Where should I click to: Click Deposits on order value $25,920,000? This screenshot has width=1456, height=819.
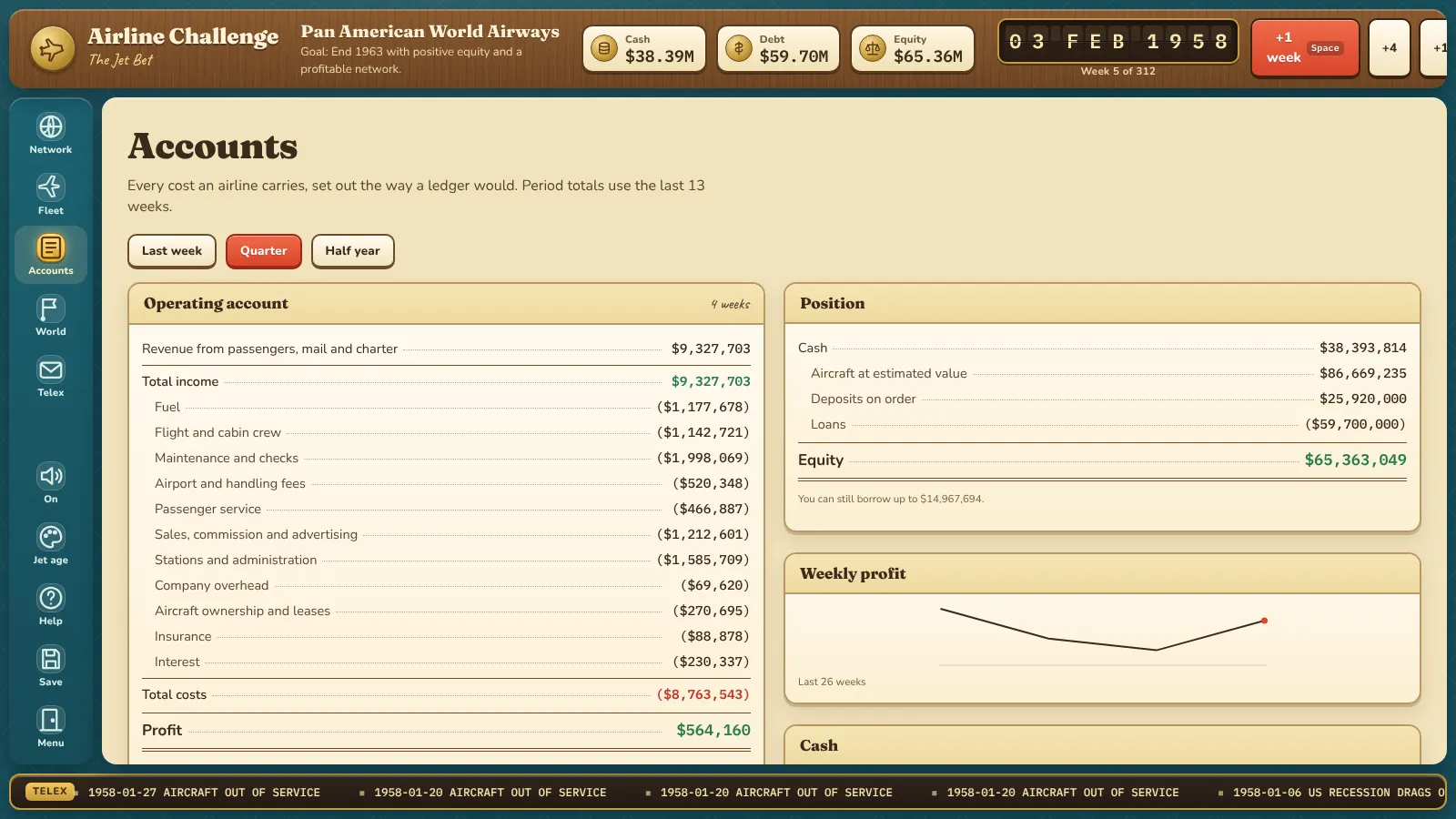pyautogui.click(x=1363, y=399)
